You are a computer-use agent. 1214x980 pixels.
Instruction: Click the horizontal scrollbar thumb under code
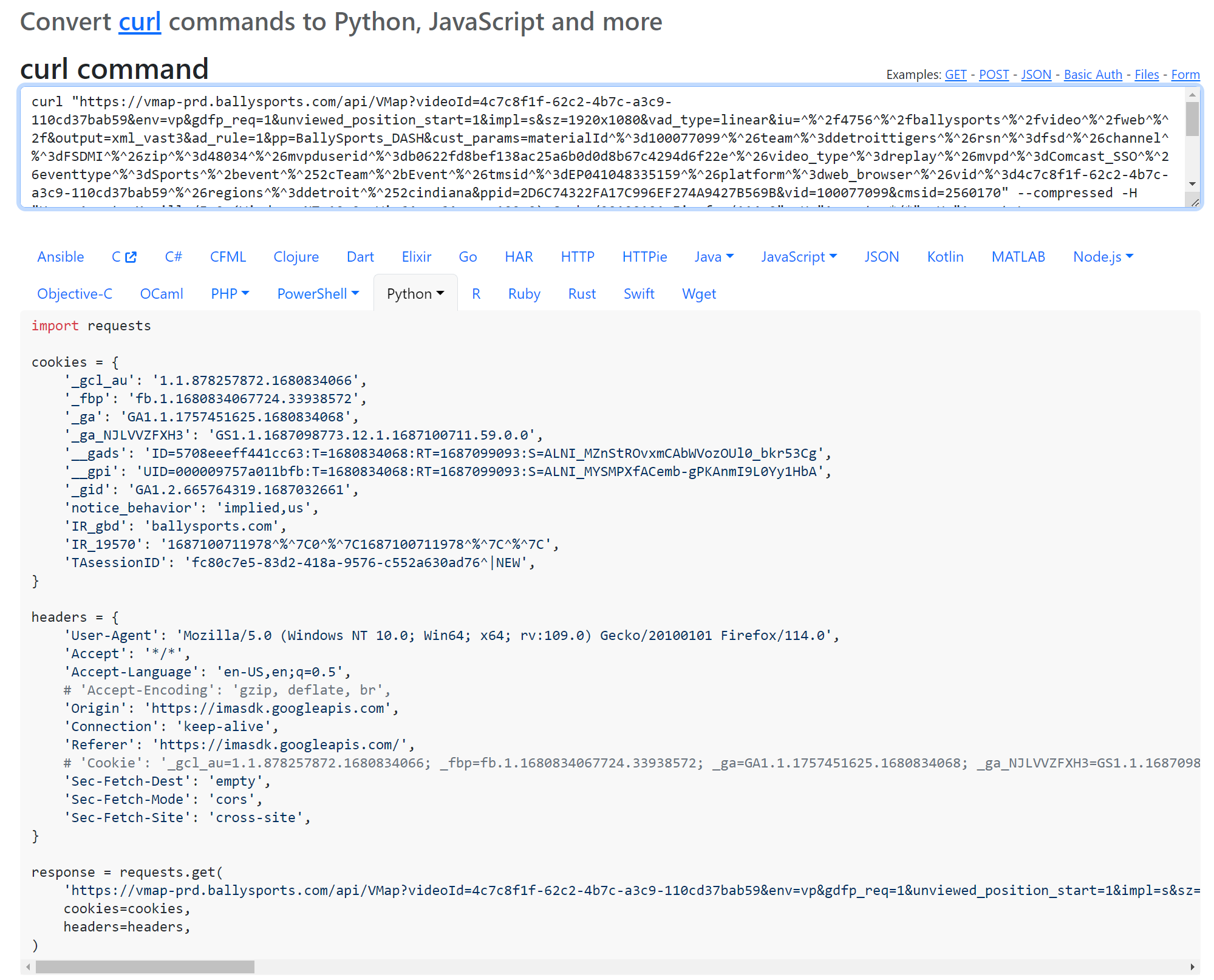click(145, 967)
